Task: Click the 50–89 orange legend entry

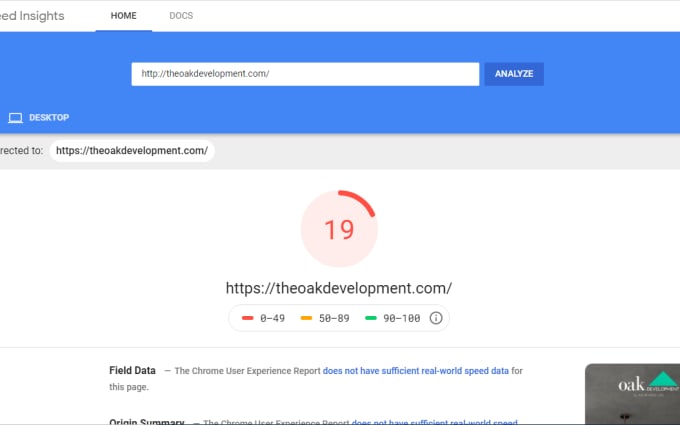Action: [x=325, y=318]
